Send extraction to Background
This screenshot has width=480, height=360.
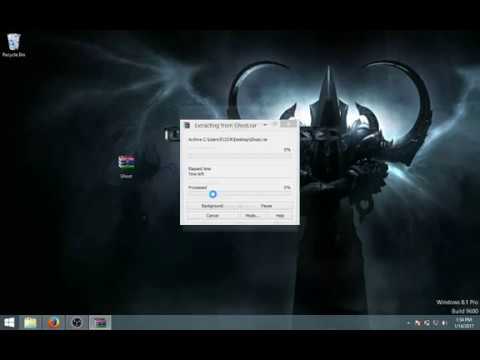(212, 206)
